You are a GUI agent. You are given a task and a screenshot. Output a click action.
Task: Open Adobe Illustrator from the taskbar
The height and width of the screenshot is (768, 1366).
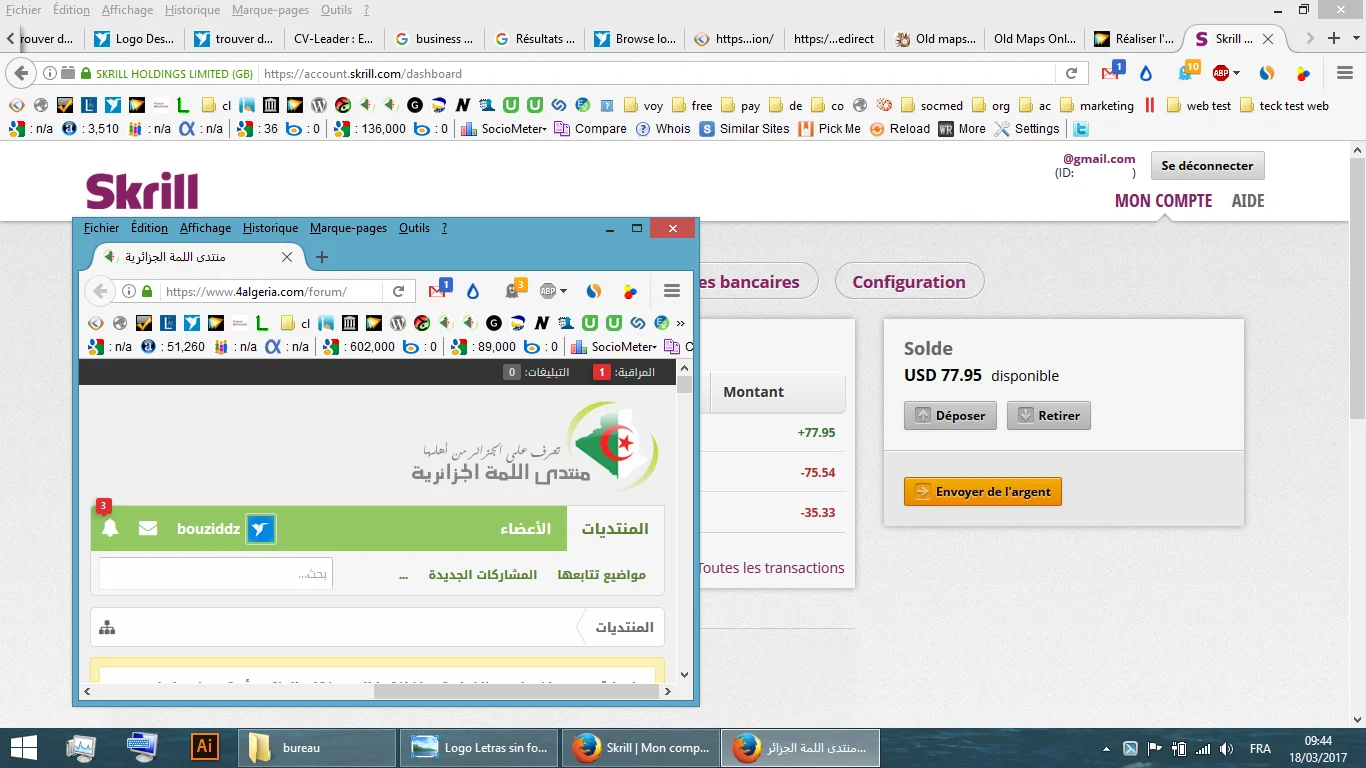click(x=204, y=747)
